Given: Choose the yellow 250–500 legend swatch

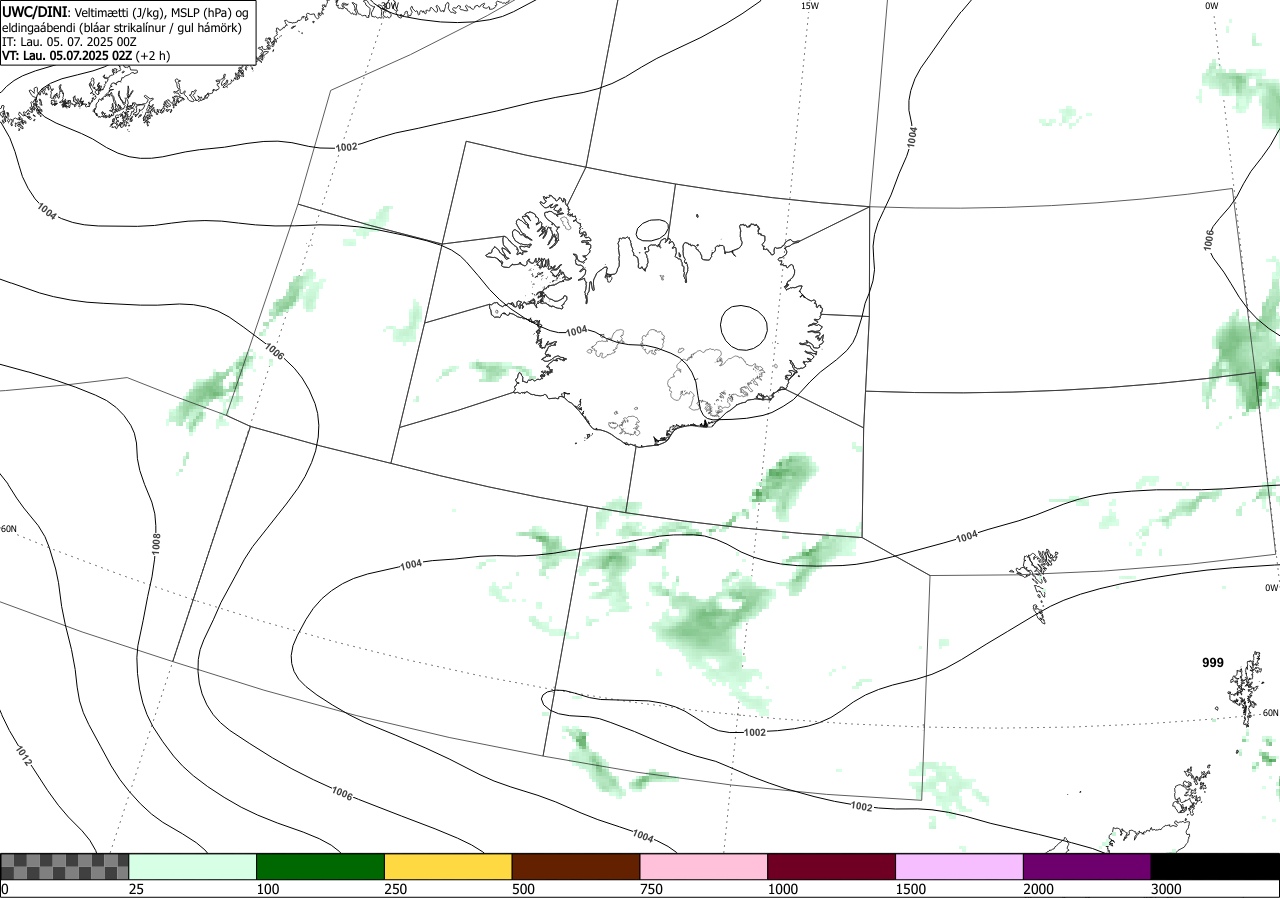Looking at the screenshot, I should pyautogui.click(x=448, y=866).
